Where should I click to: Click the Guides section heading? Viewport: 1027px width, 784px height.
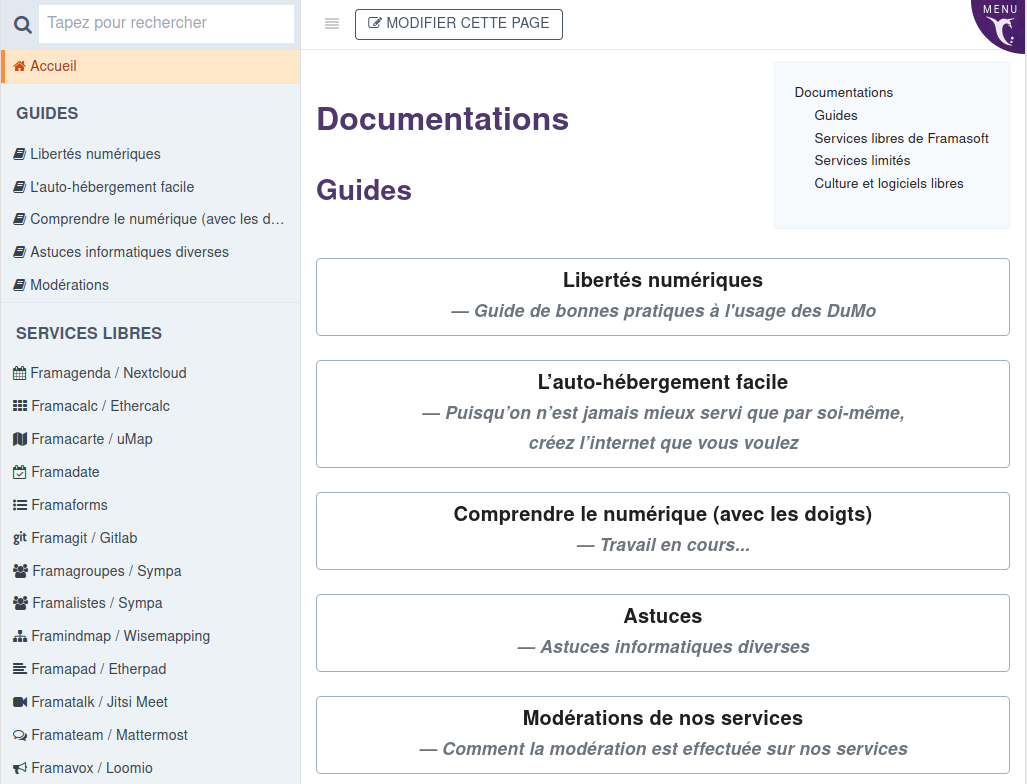pyautogui.click(x=364, y=191)
